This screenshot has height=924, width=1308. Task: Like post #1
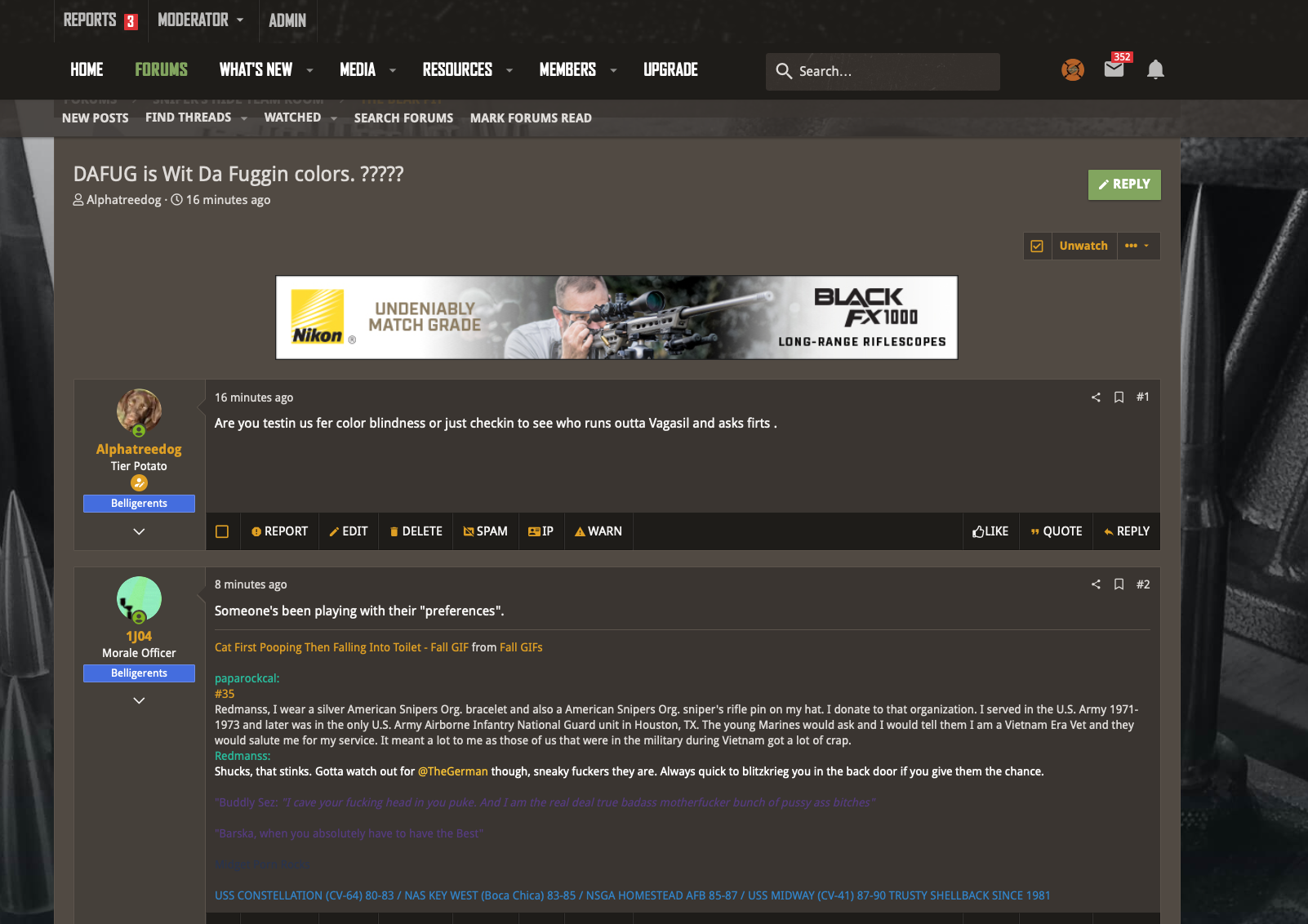click(990, 531)
